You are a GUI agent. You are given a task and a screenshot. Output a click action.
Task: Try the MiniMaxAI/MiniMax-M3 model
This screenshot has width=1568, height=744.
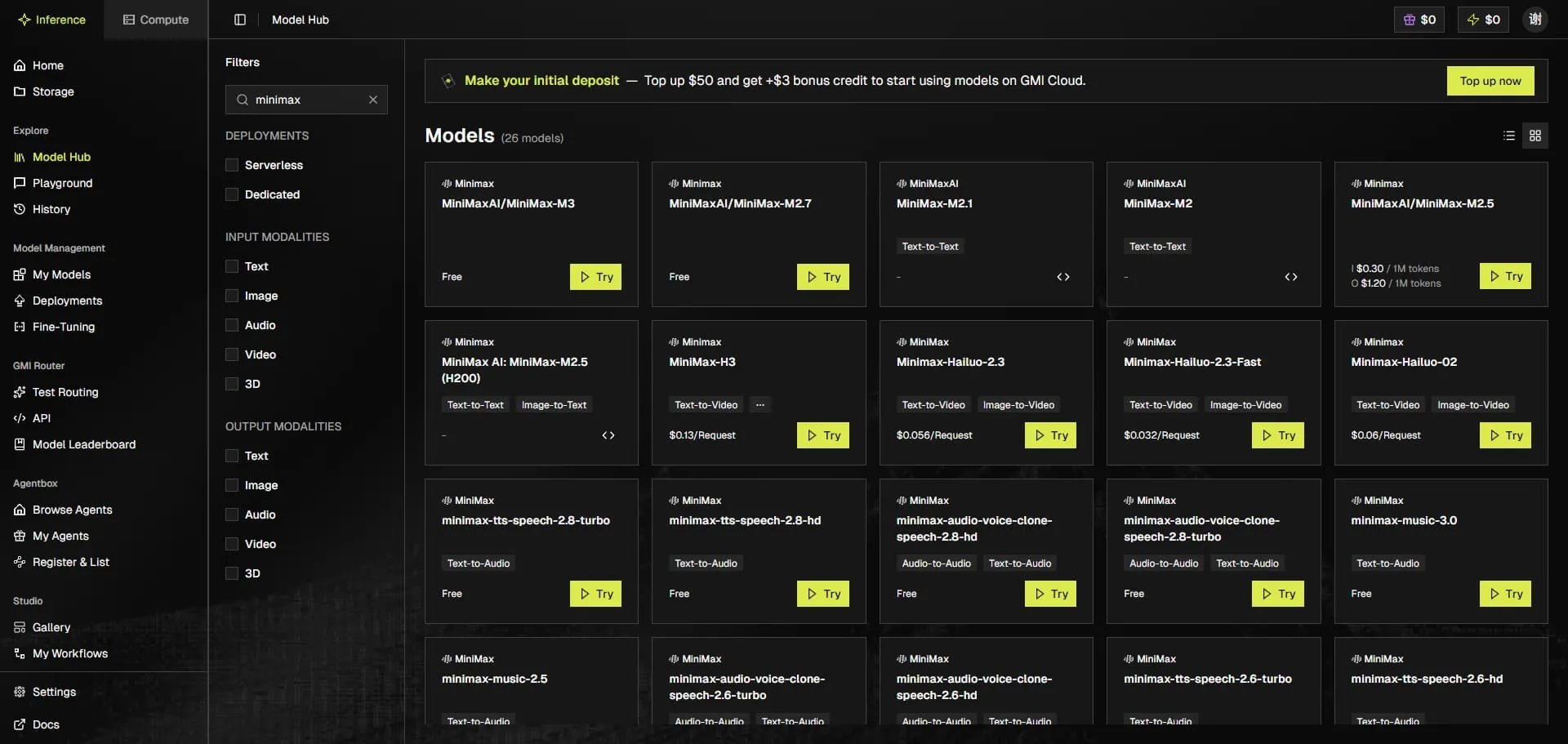[595, 277]
